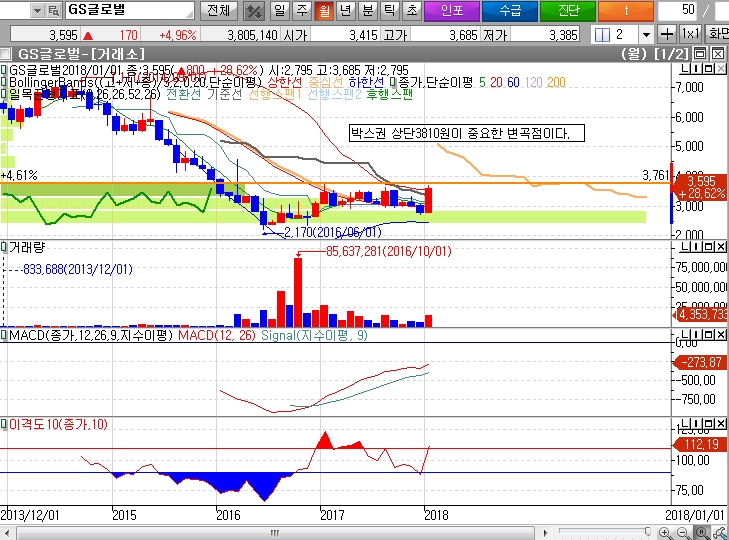Image resolution: width=729 pixels, height=540 pixels.
Task: Click the orange t button
Action: [625, 11]
